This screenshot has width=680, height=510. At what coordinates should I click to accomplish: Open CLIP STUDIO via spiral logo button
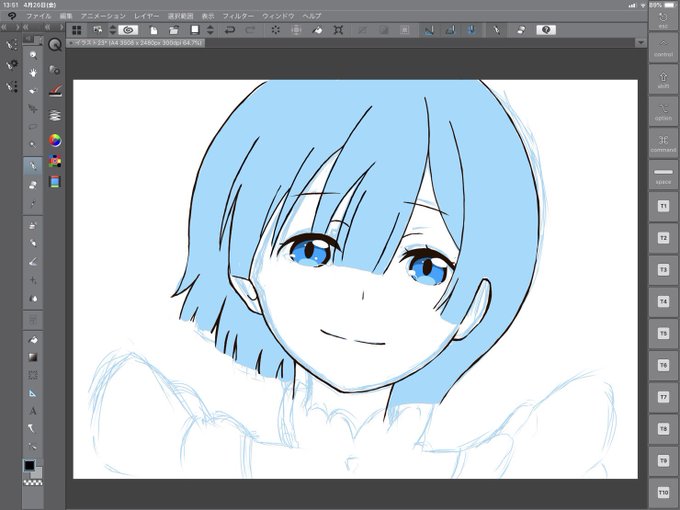[128, 30]
